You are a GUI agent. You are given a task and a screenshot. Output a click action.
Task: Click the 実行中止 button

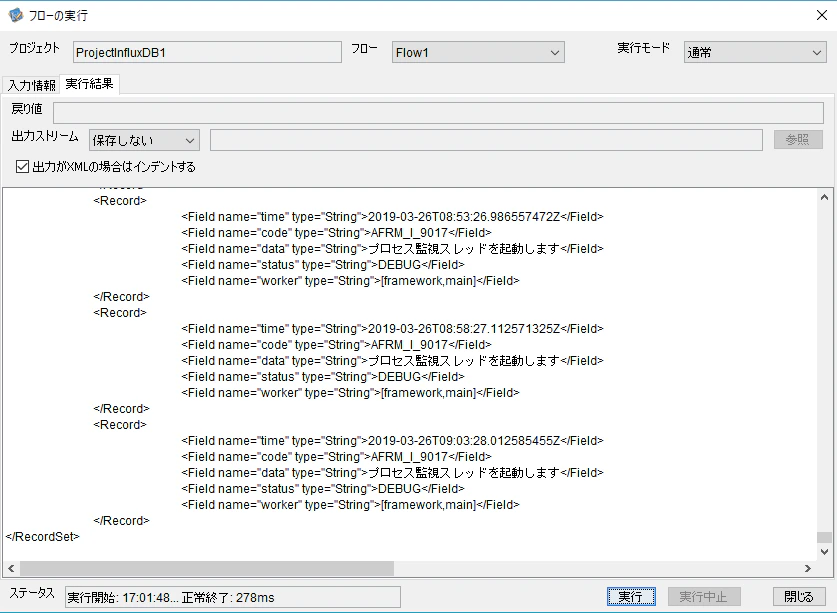tap(704, 596)
